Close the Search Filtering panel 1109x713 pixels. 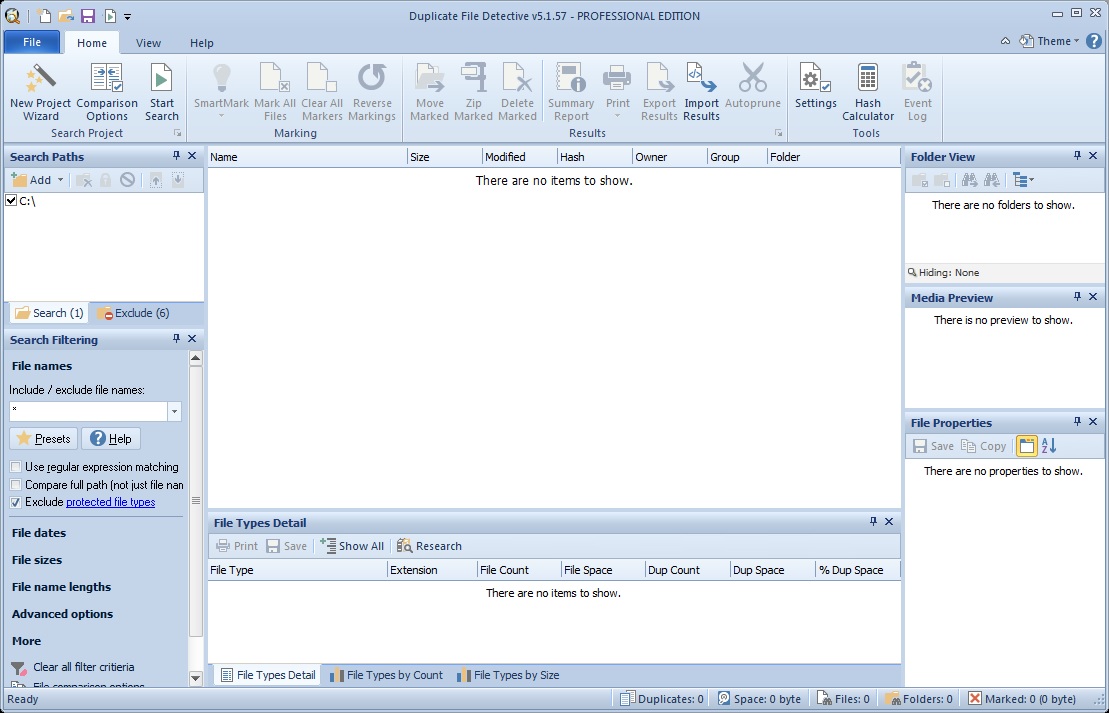point(192,339)
